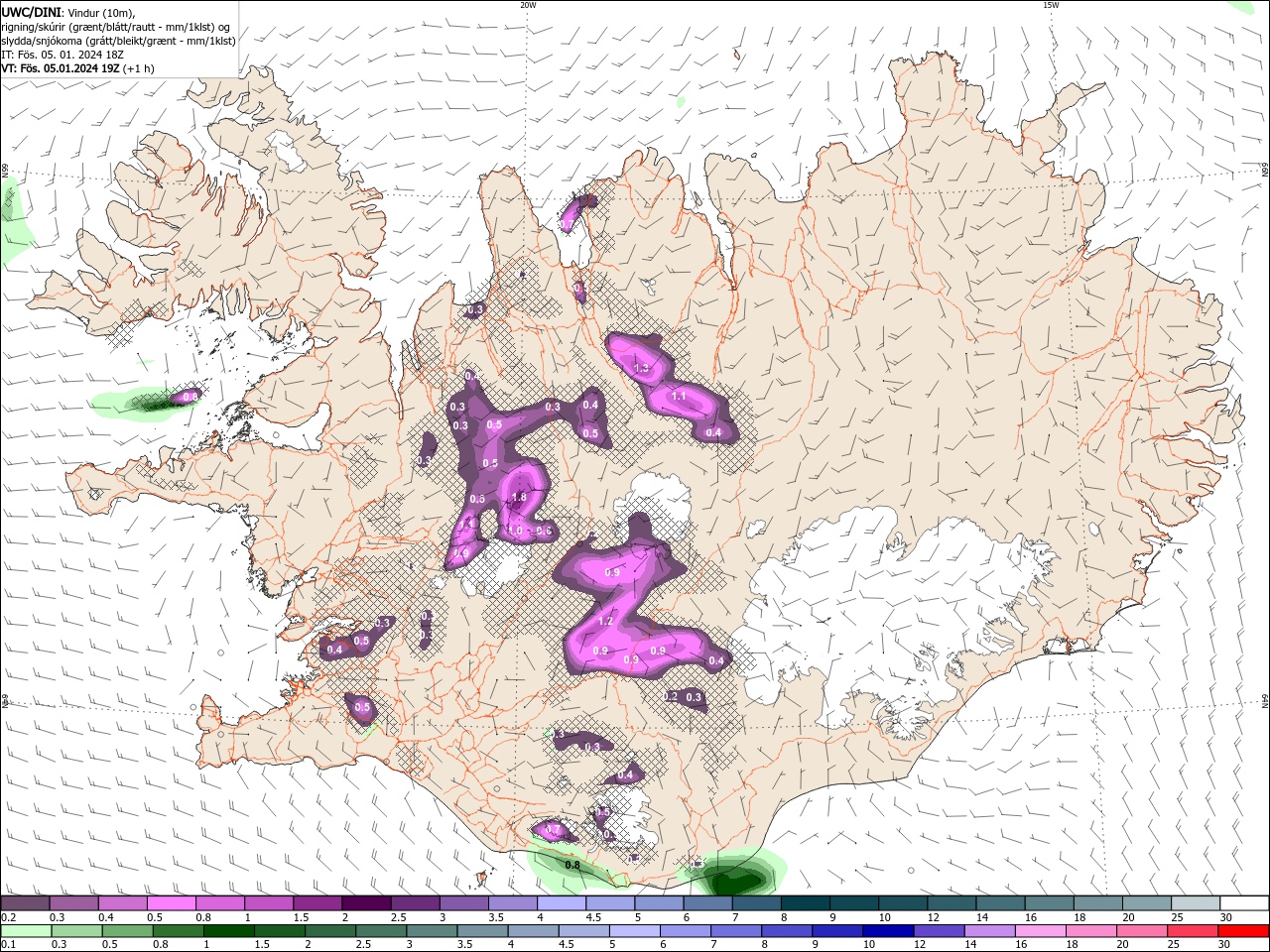
Task: Pick the light pink swatch at value 16, lower row
Action: [1041, 931]
